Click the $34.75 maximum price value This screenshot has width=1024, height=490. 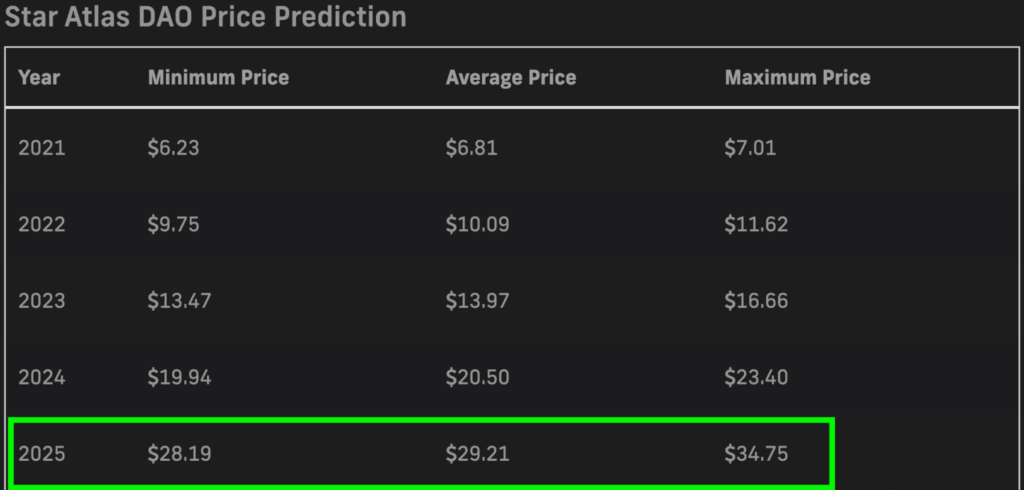coord(756,454)
